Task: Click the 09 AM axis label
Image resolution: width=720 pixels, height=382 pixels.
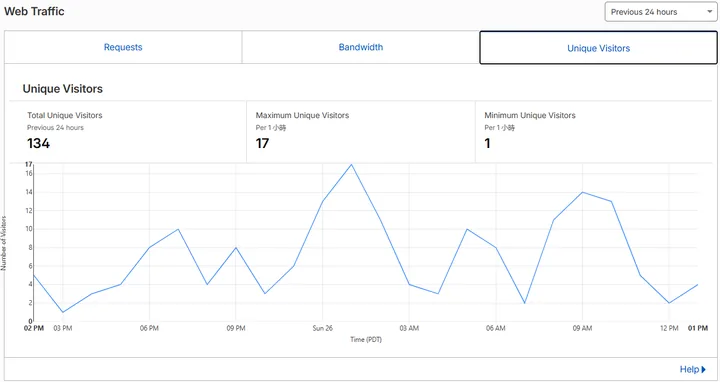Action: [x=582, y=328]
